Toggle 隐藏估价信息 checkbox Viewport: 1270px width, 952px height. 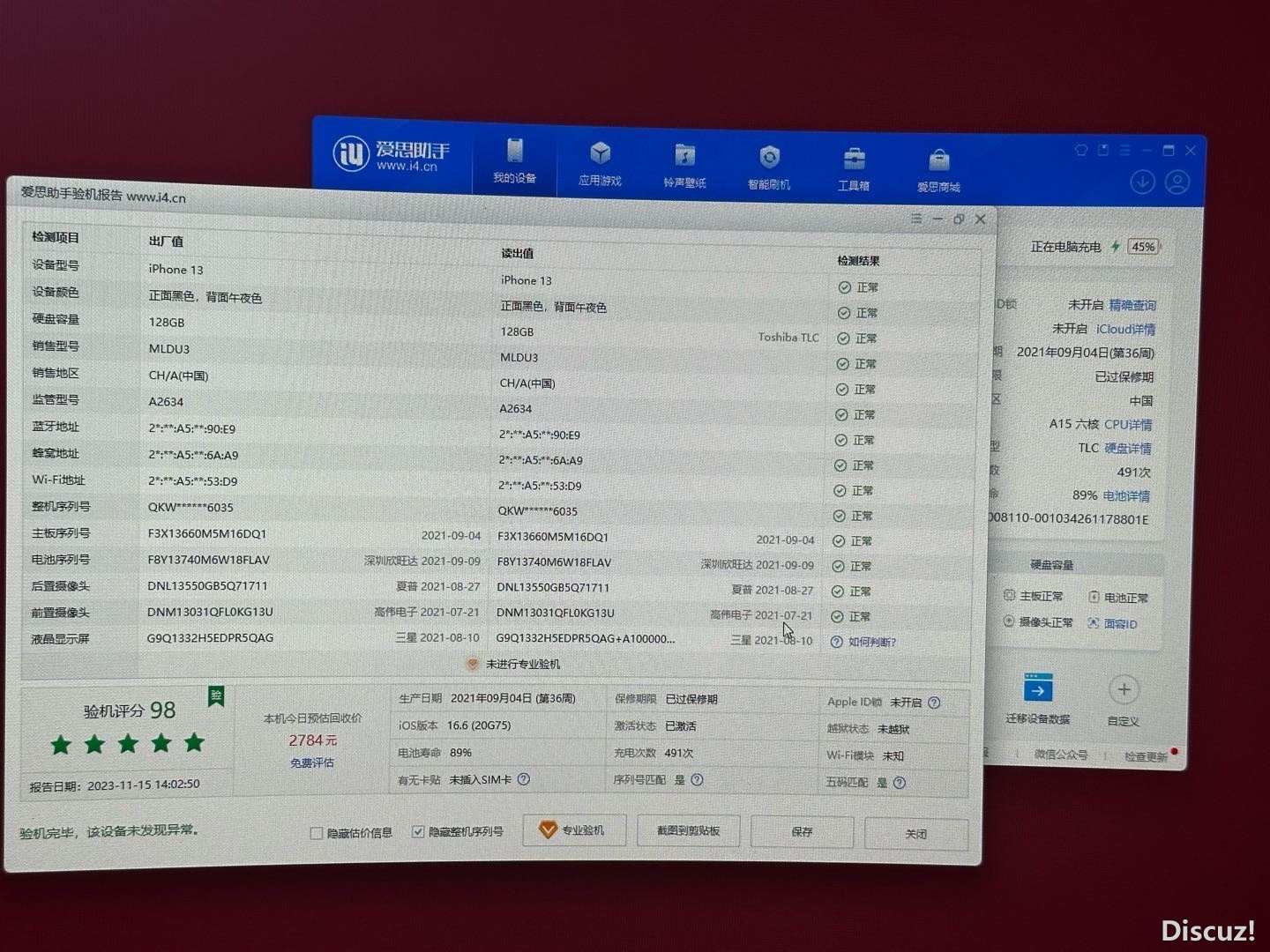[x=317, y=833]
